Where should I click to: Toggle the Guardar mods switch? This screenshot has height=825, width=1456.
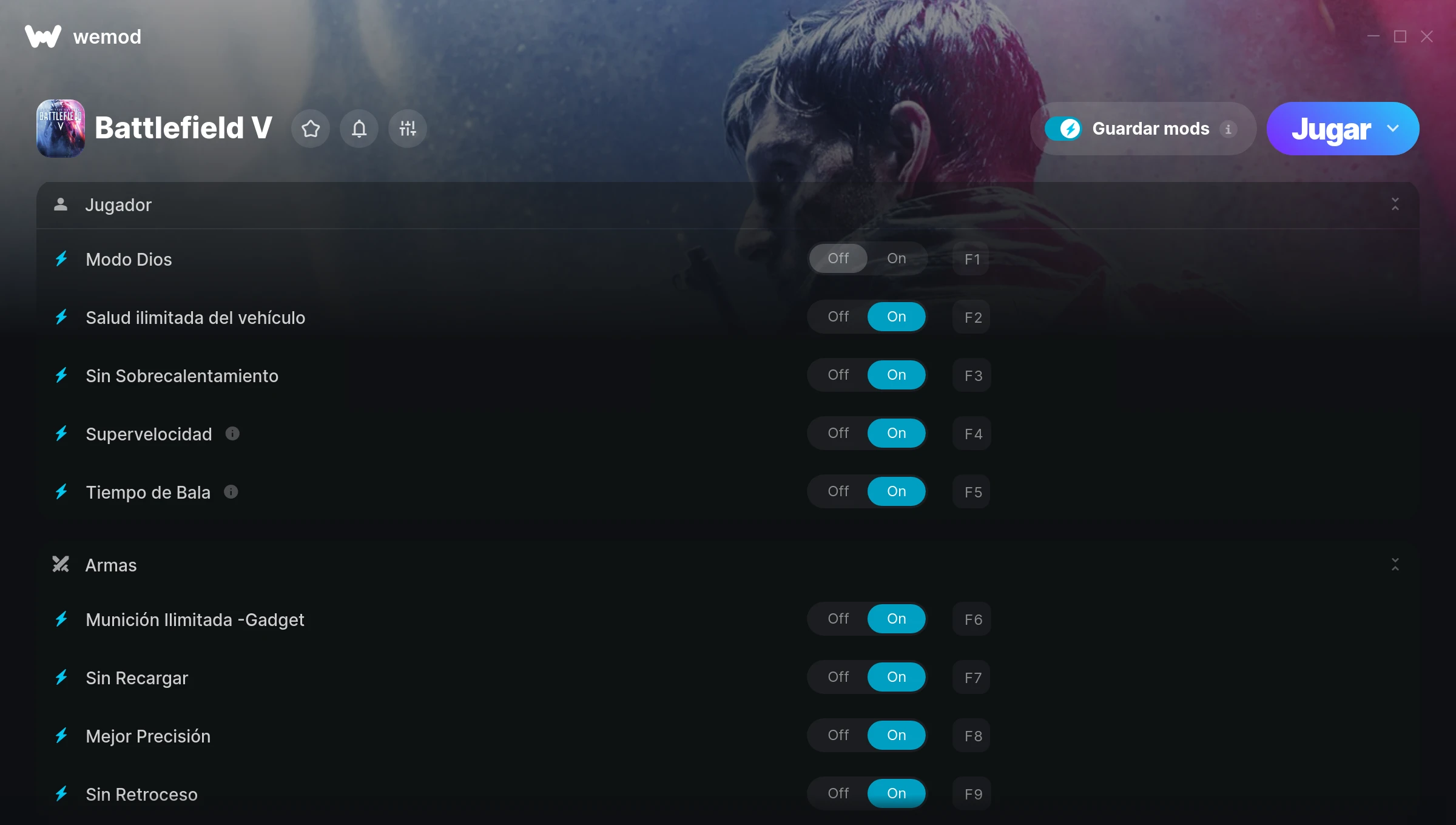click(x=1063, y=129)
